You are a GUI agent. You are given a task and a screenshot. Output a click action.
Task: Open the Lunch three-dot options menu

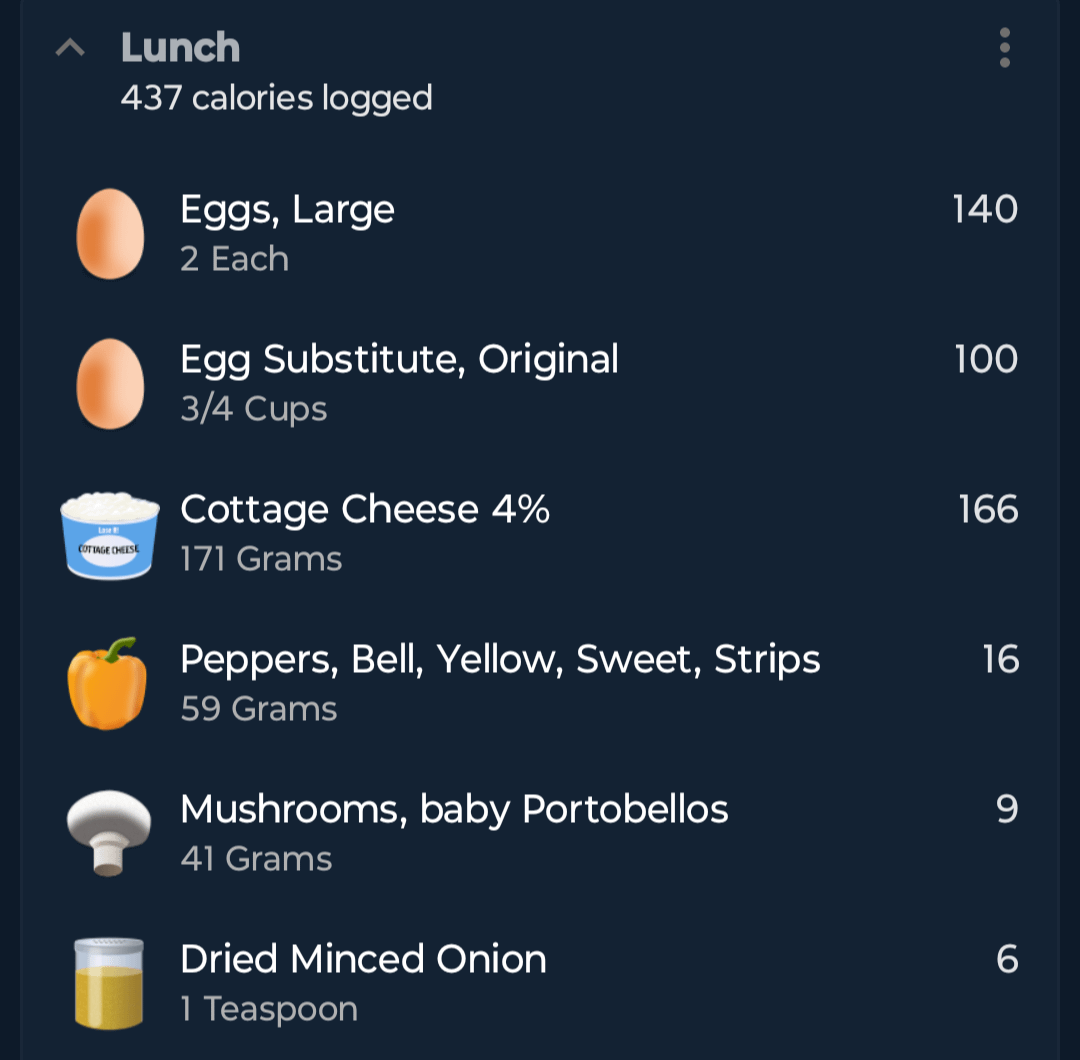(x=1004, y=48)
